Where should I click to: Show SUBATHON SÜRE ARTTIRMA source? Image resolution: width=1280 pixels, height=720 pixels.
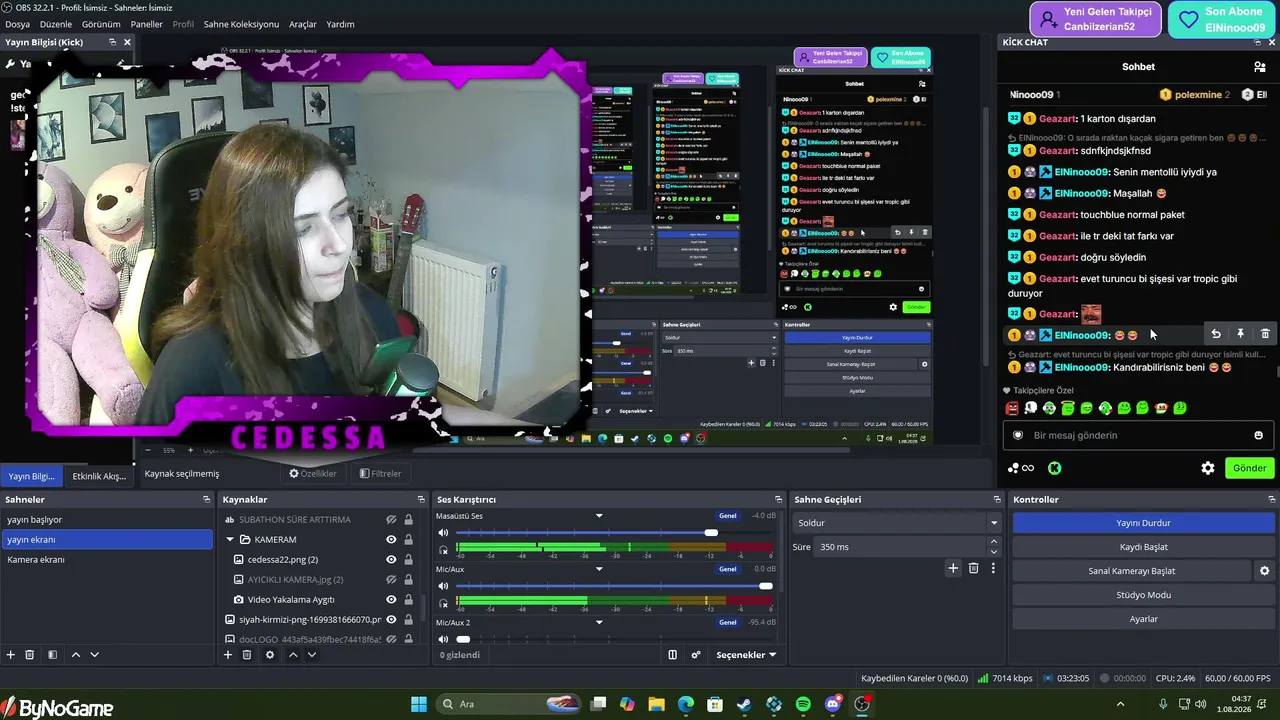pos(392,520)
